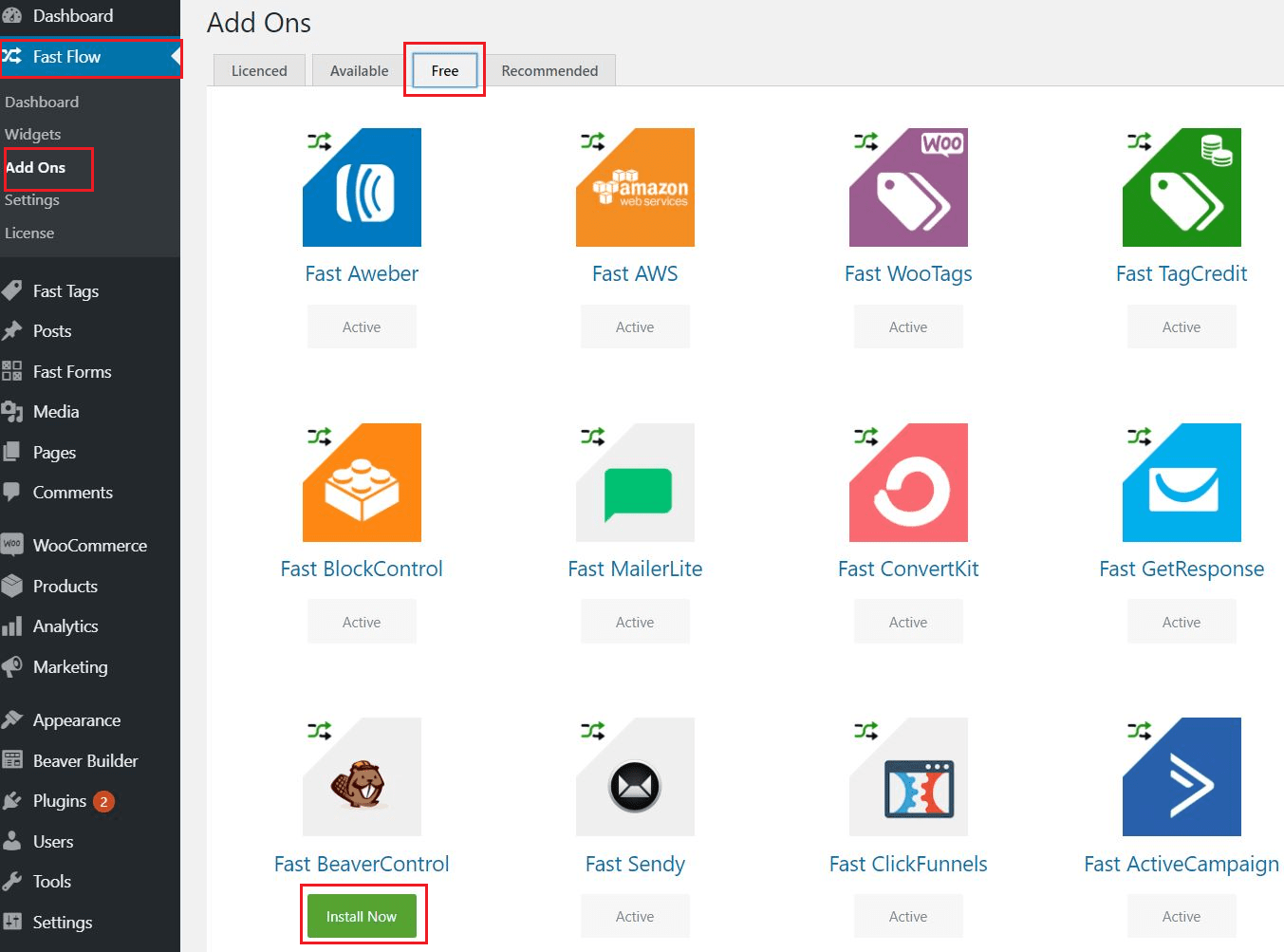
Task: Install Now the Fast BeaverControl add-on
Action: point(362,916)
